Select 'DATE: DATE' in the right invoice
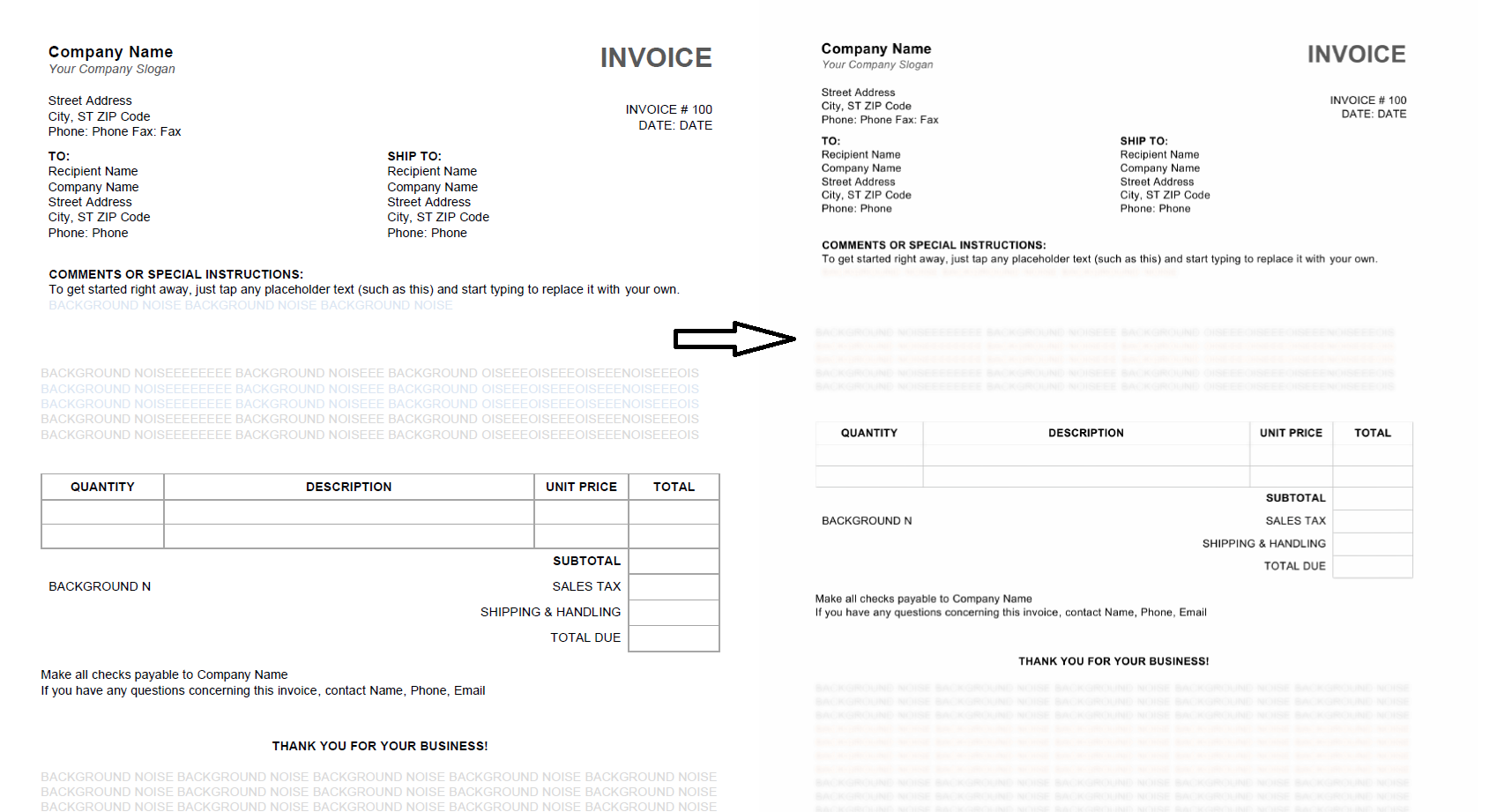 (x=1374, y=114)
